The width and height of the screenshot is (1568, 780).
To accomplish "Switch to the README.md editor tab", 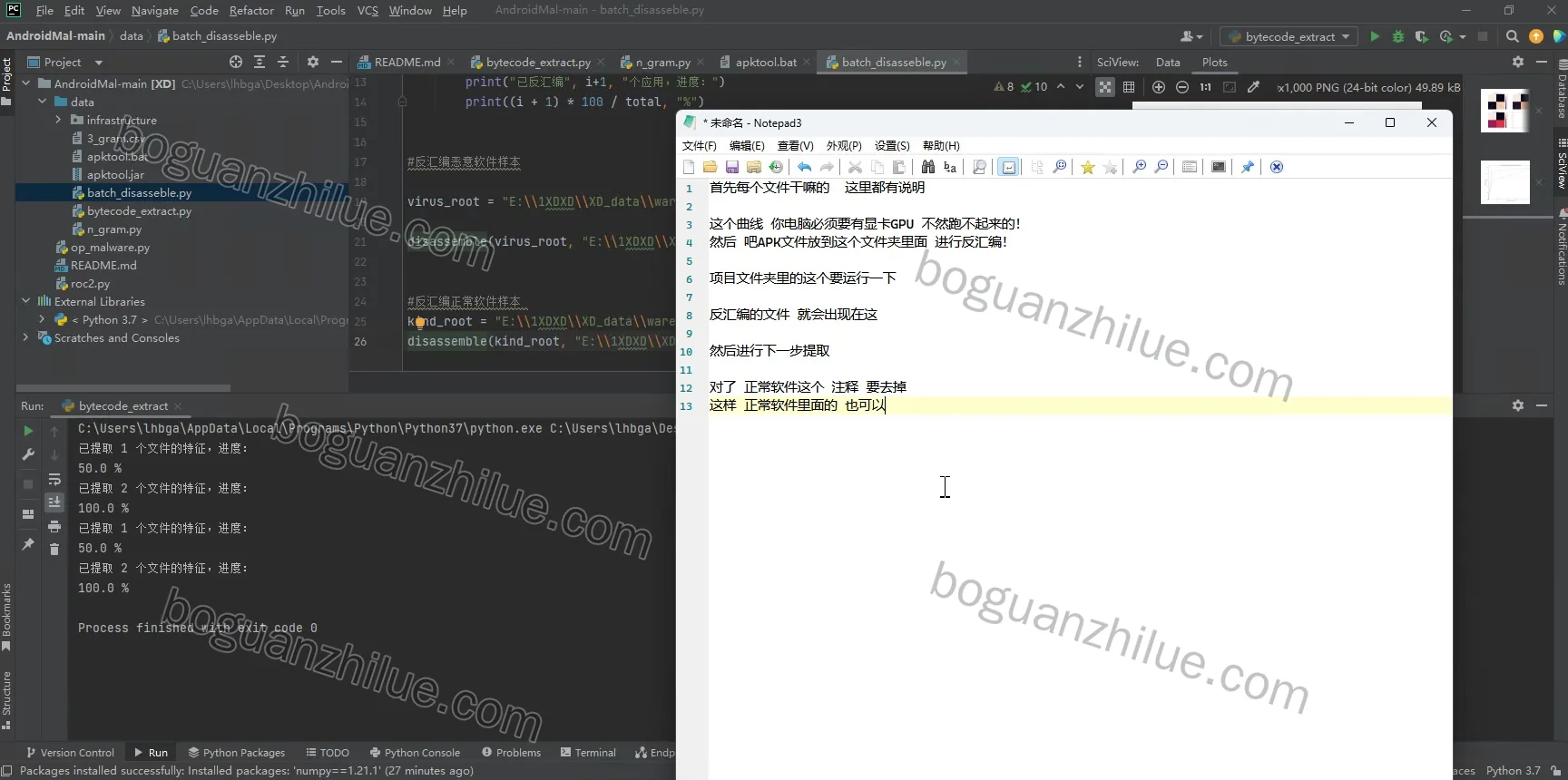I will [407, 63].
